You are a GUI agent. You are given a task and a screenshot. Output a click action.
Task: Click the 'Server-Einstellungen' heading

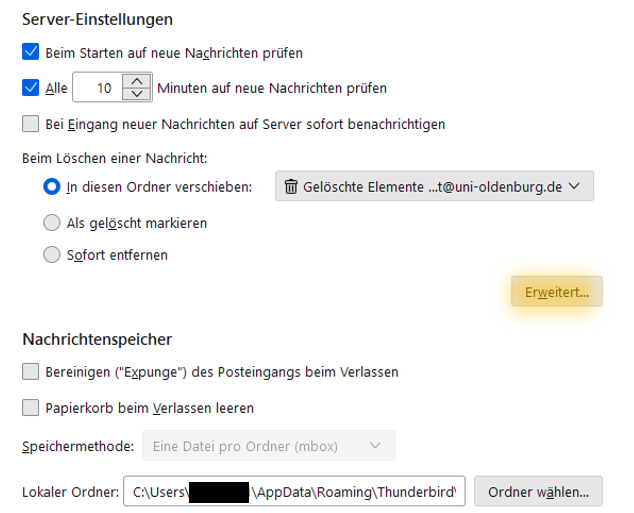pyautogui.click(x=97, y=19)
